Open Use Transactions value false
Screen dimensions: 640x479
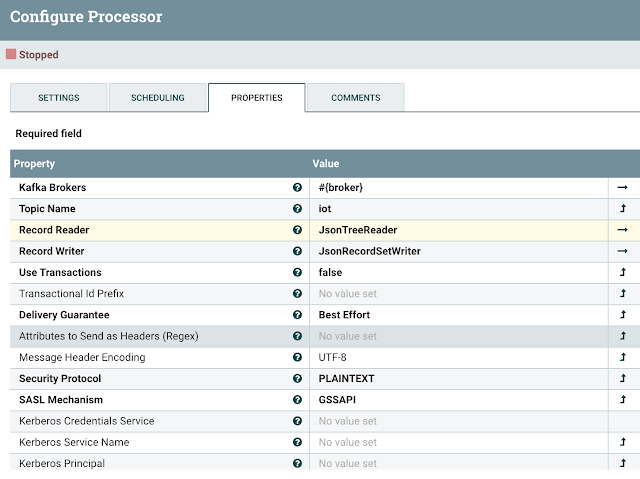pos(459,272)
